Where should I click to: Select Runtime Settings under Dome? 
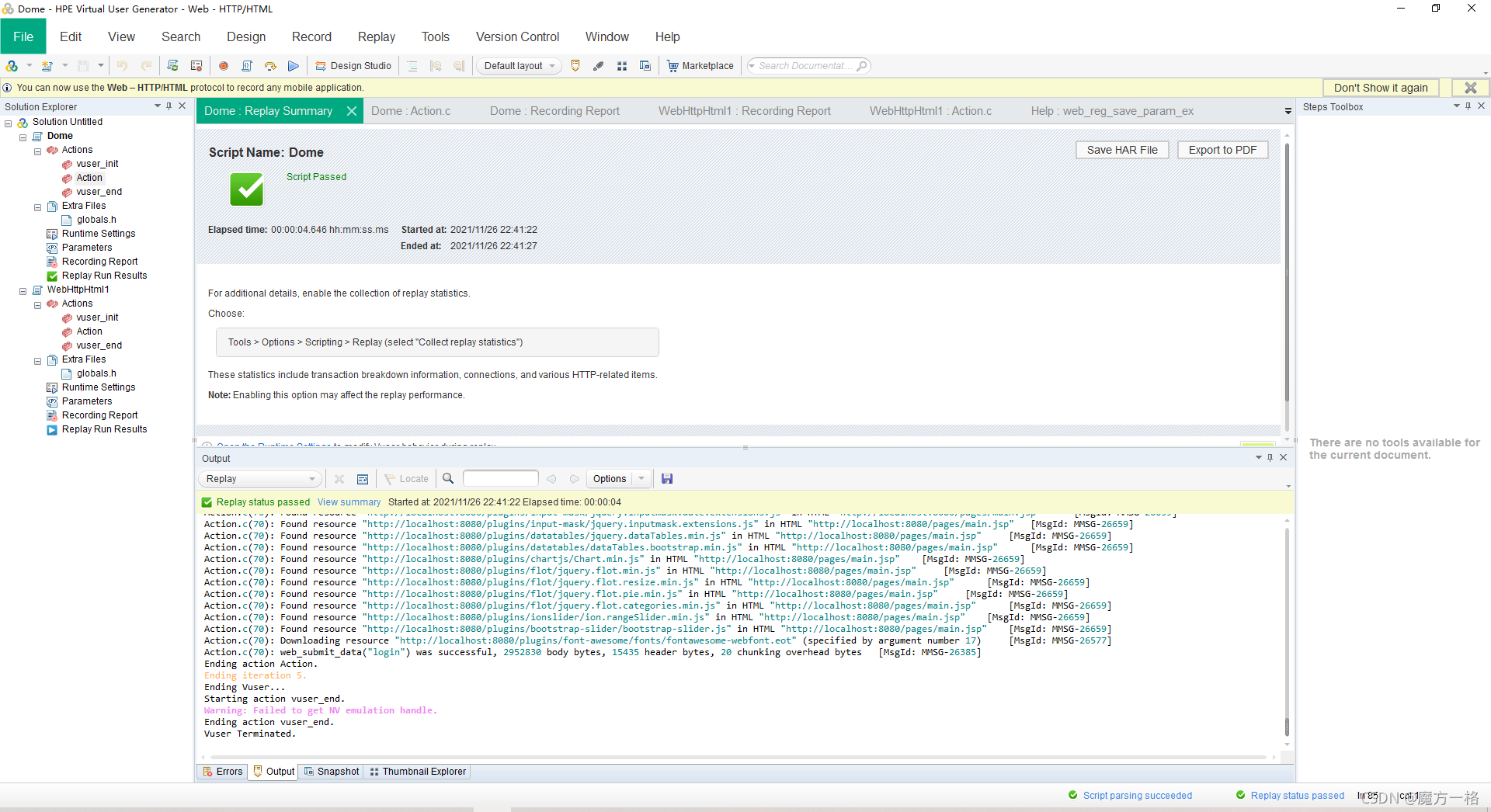99,234
